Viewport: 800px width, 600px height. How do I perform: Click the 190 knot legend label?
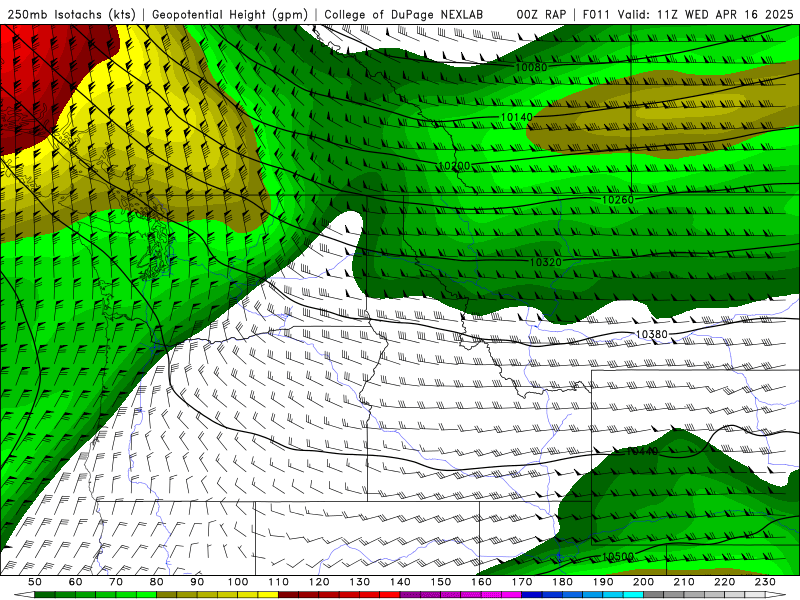pos(604,582)
